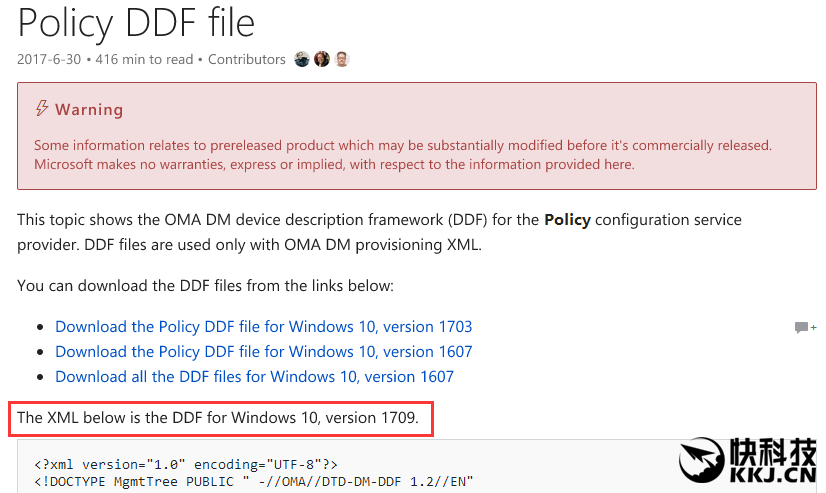Open the comment bubble icon at right
826x493 pixels.
pyautogui.click(x=804, y=327)
